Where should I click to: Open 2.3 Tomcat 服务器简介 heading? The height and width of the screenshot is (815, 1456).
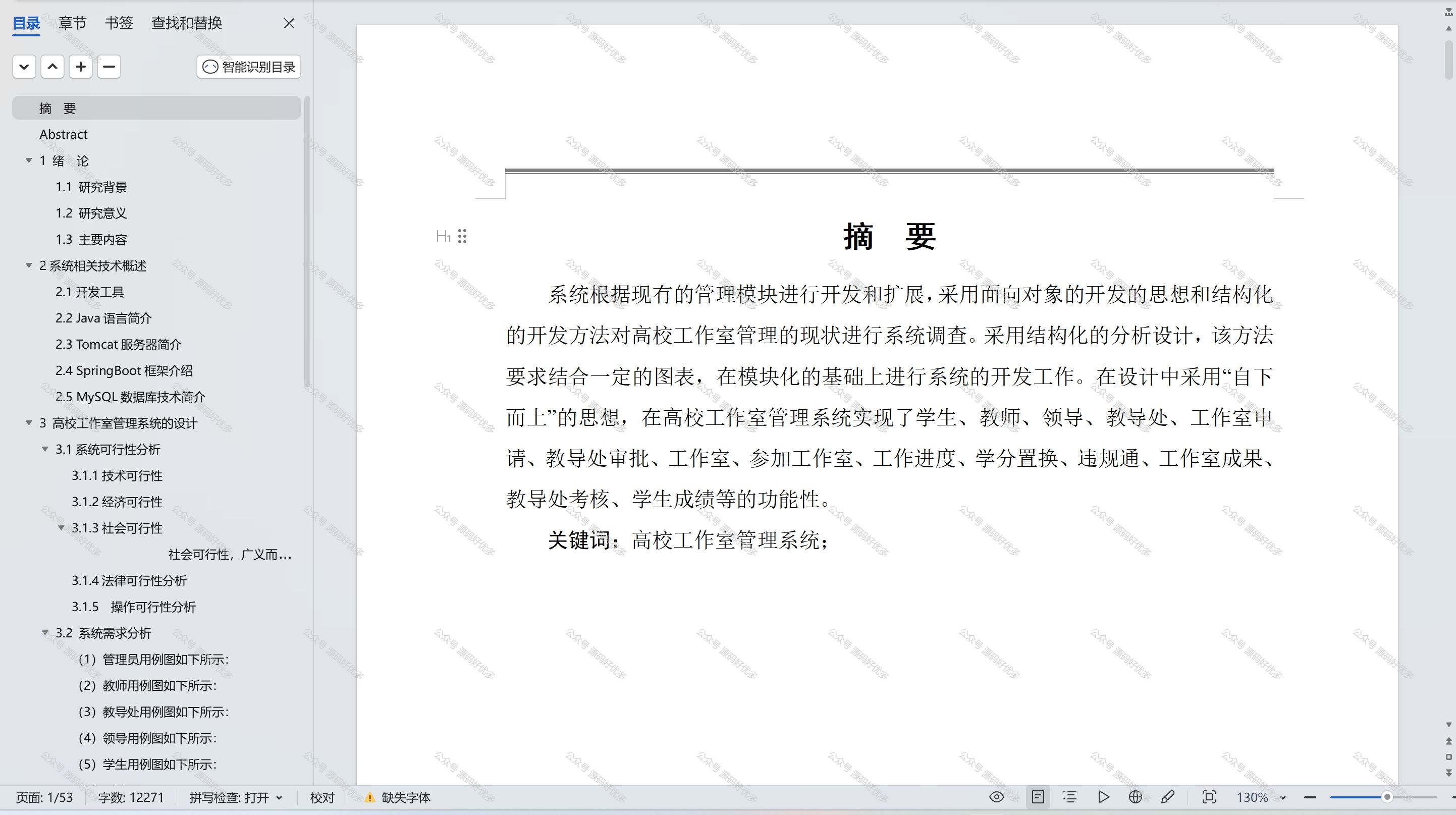pos(118,344)
